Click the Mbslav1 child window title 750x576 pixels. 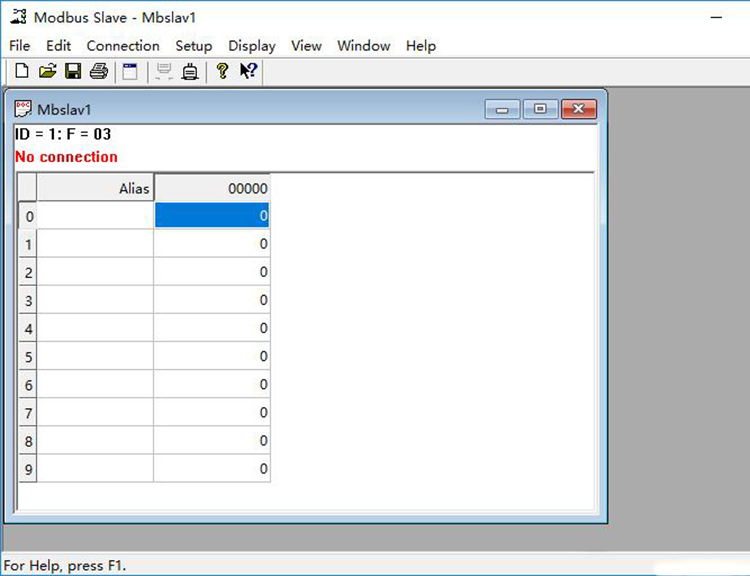(64, 110)
